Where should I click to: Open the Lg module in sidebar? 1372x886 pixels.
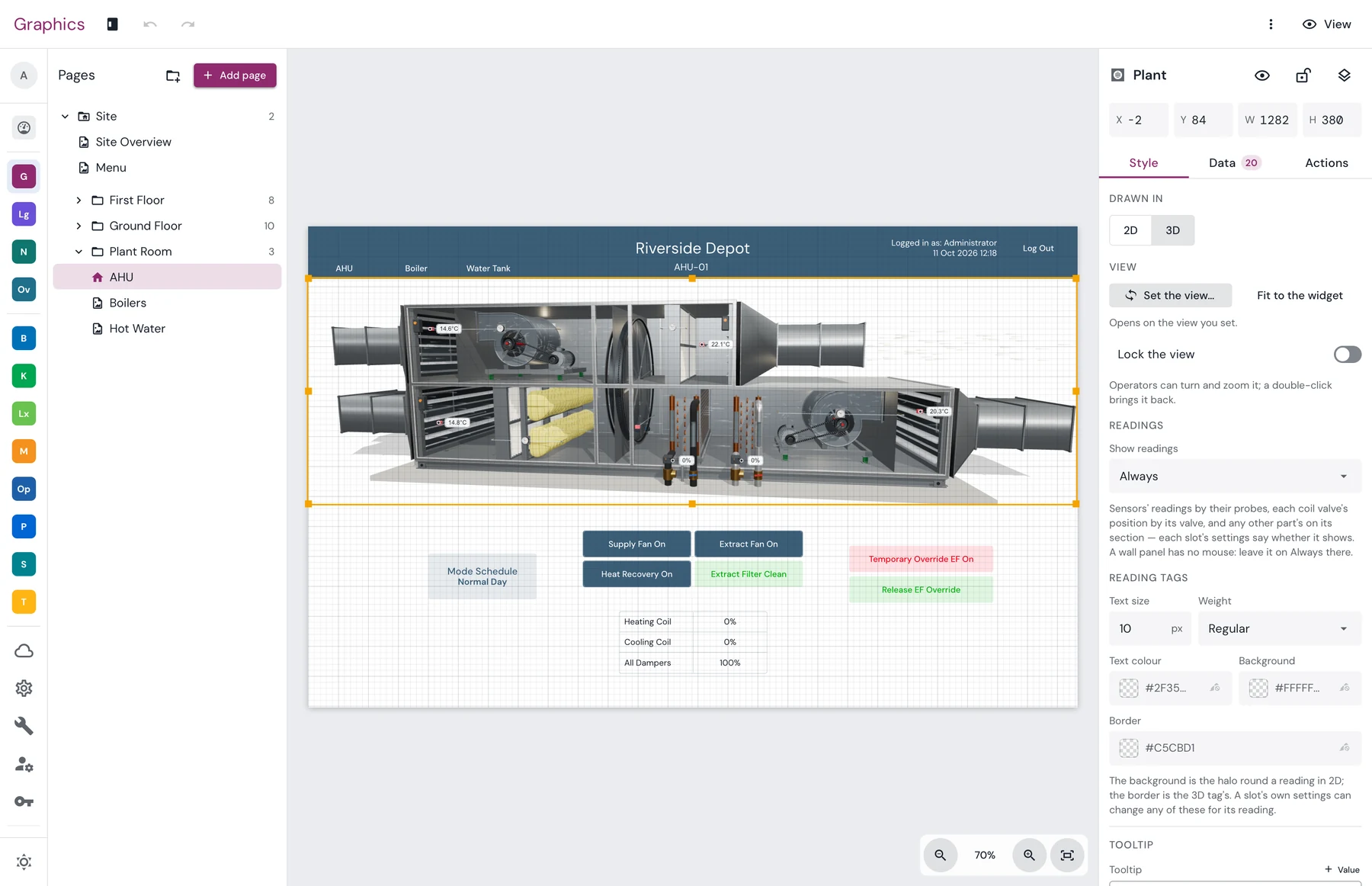[24, 214]
